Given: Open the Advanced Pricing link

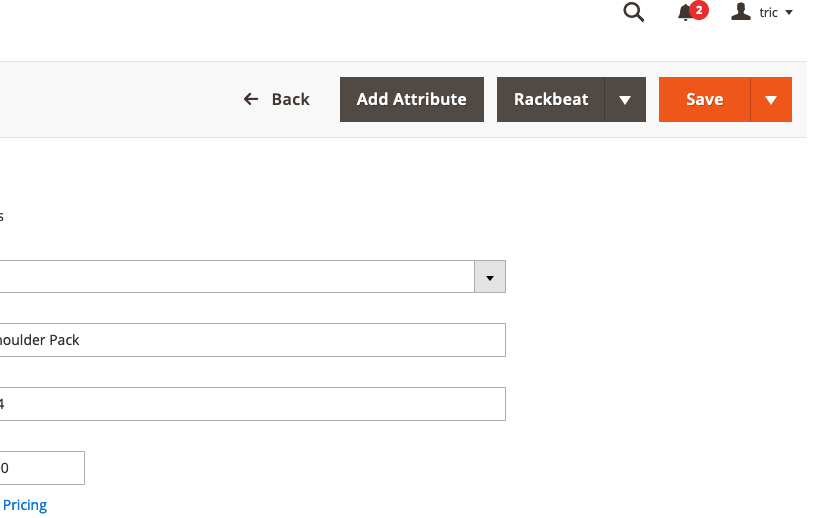Looking at the screenshot, I should [x=25, y=505].
